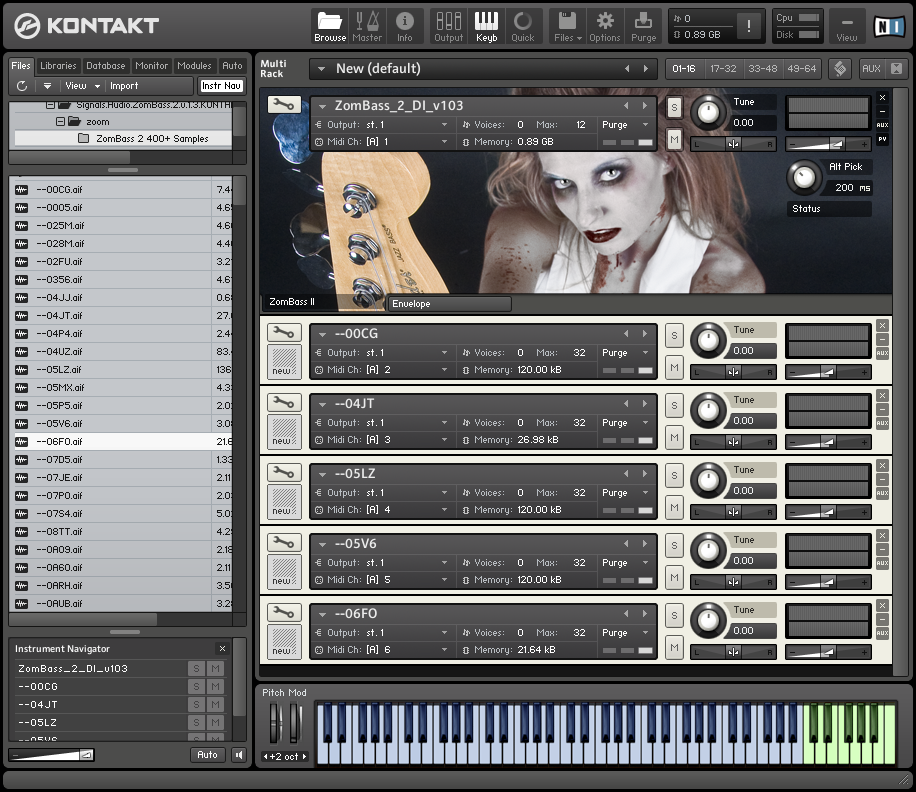Image resolution: width=916 pixels, height=792 pixels.
Task: Toggle the Instr Nav button
Action: click(221, 86)
